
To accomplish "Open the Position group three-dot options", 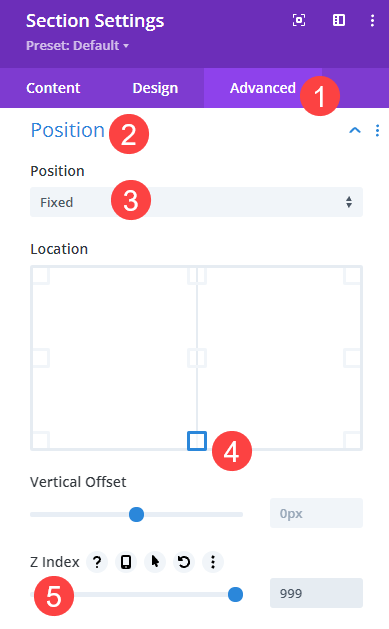I will pos(377,130).
